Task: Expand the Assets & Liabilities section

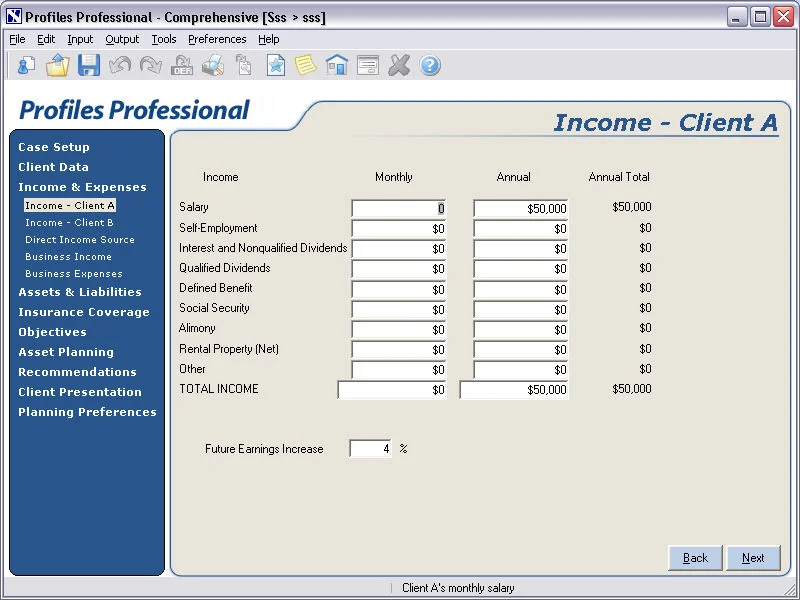Action: (80, 292)
